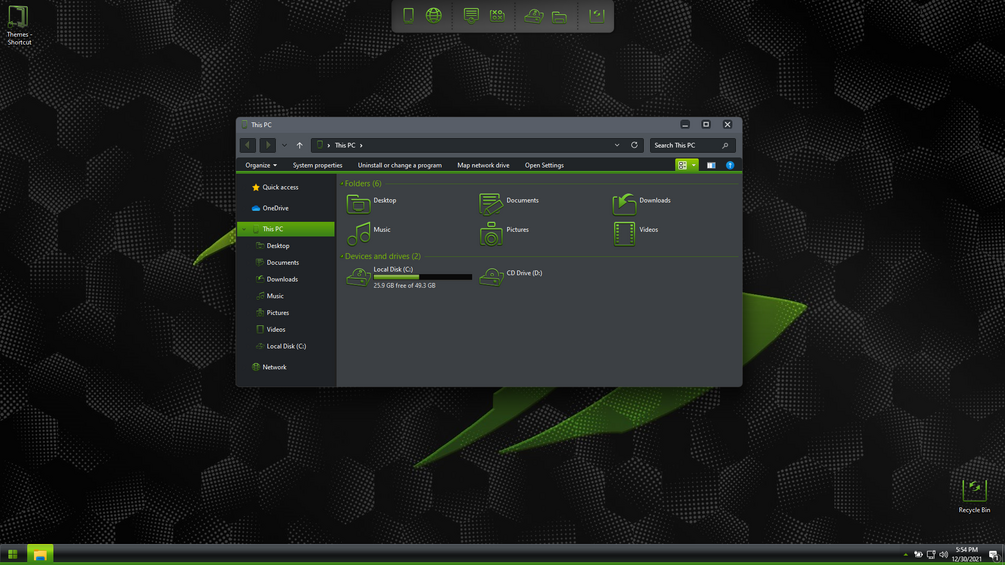Toggle the preview pane button
Image resolution: width=1005 pixels, height=565 pixels.
(x=711, y=165)
